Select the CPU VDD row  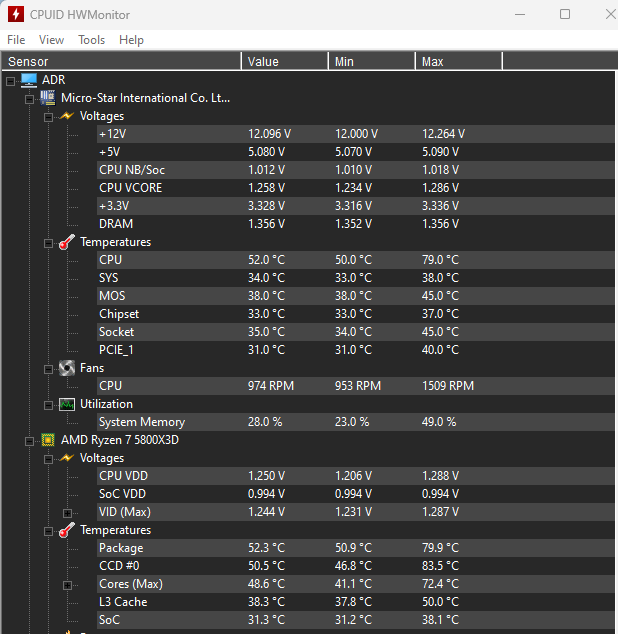point(356,476)
